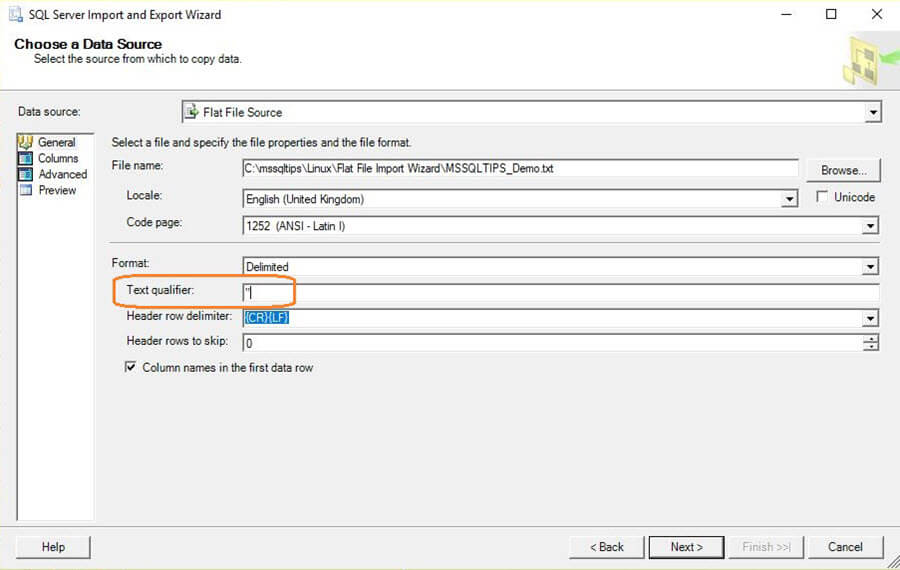Proceed with the Next button
Image resolution: width=900 pixels, height=570 pixels.
(686, 547)
